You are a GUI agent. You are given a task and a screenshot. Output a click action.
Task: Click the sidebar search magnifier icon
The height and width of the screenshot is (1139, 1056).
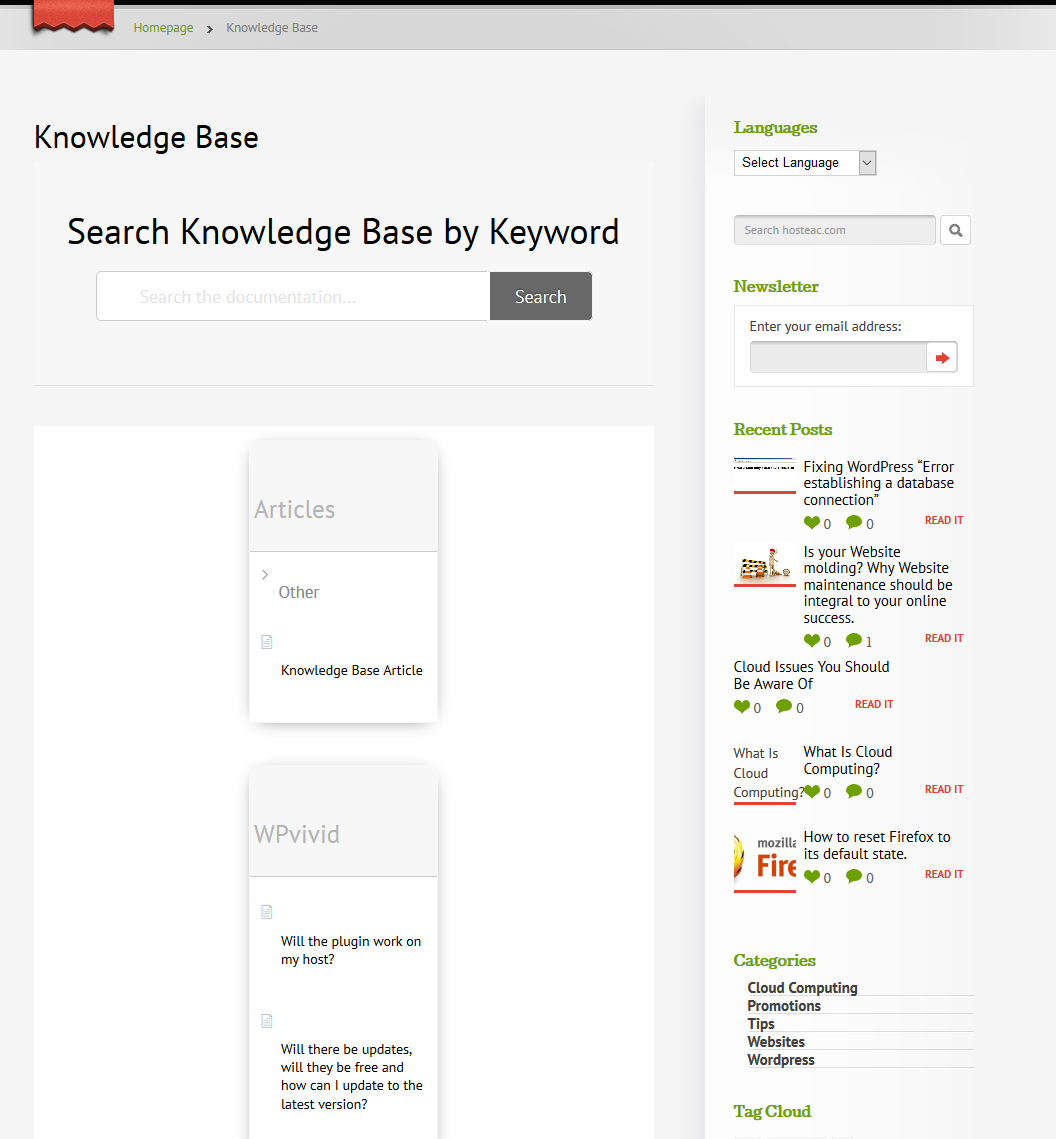[x=955, y=230]
